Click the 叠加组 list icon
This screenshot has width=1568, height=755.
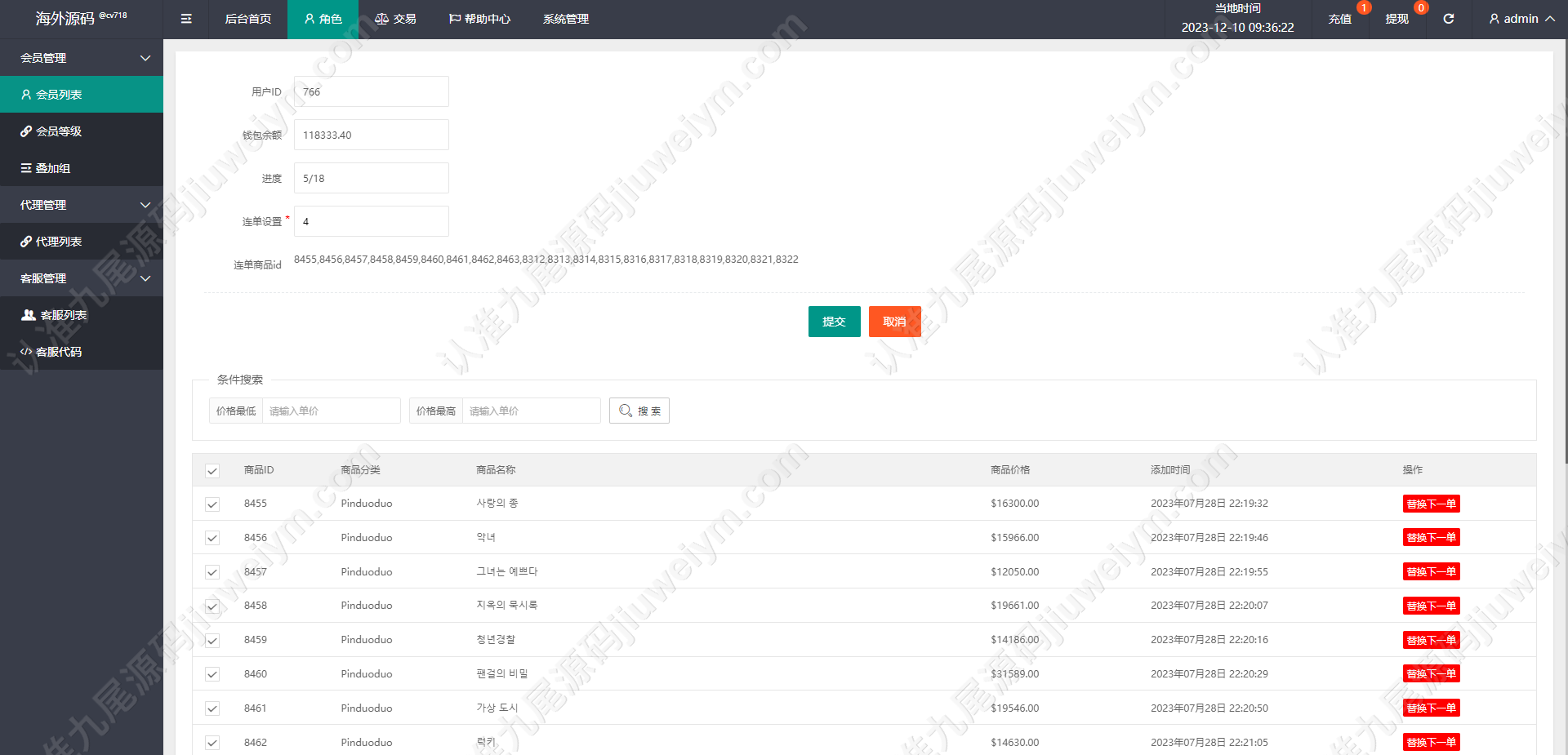click(x=26, y=168)
